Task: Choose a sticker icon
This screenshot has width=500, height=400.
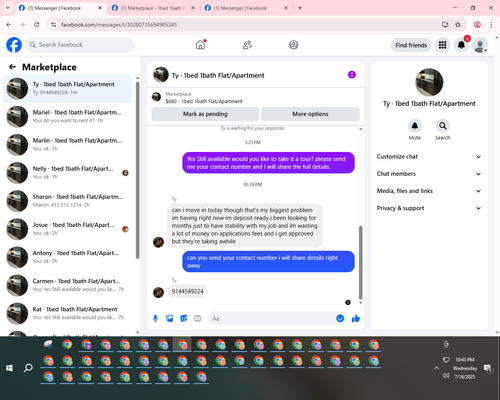Action: [184, 319]
